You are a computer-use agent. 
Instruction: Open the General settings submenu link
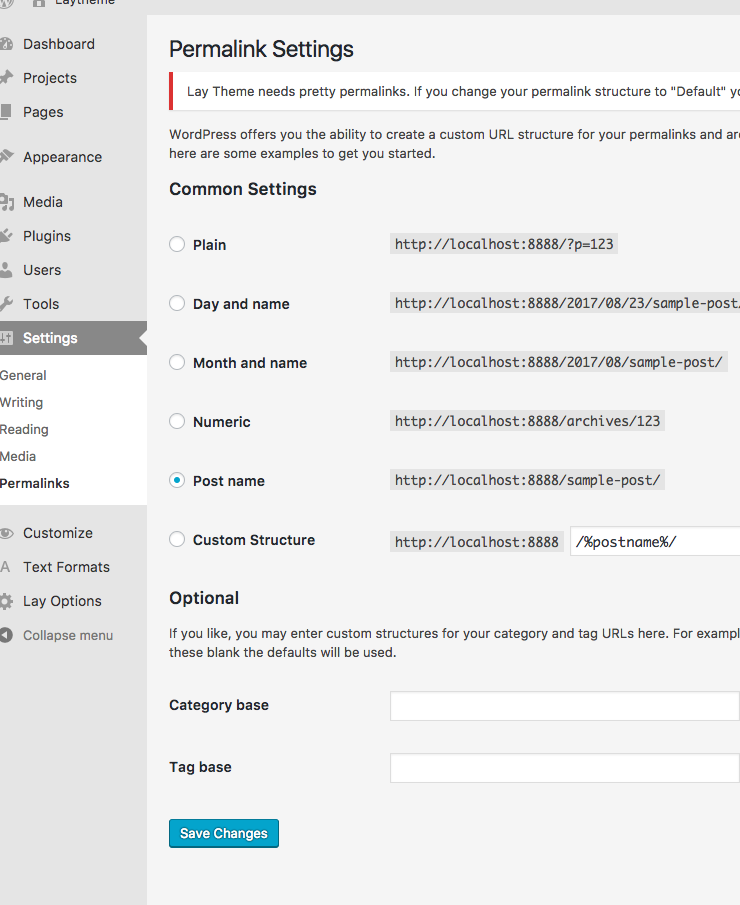click(x=24, y=375)
